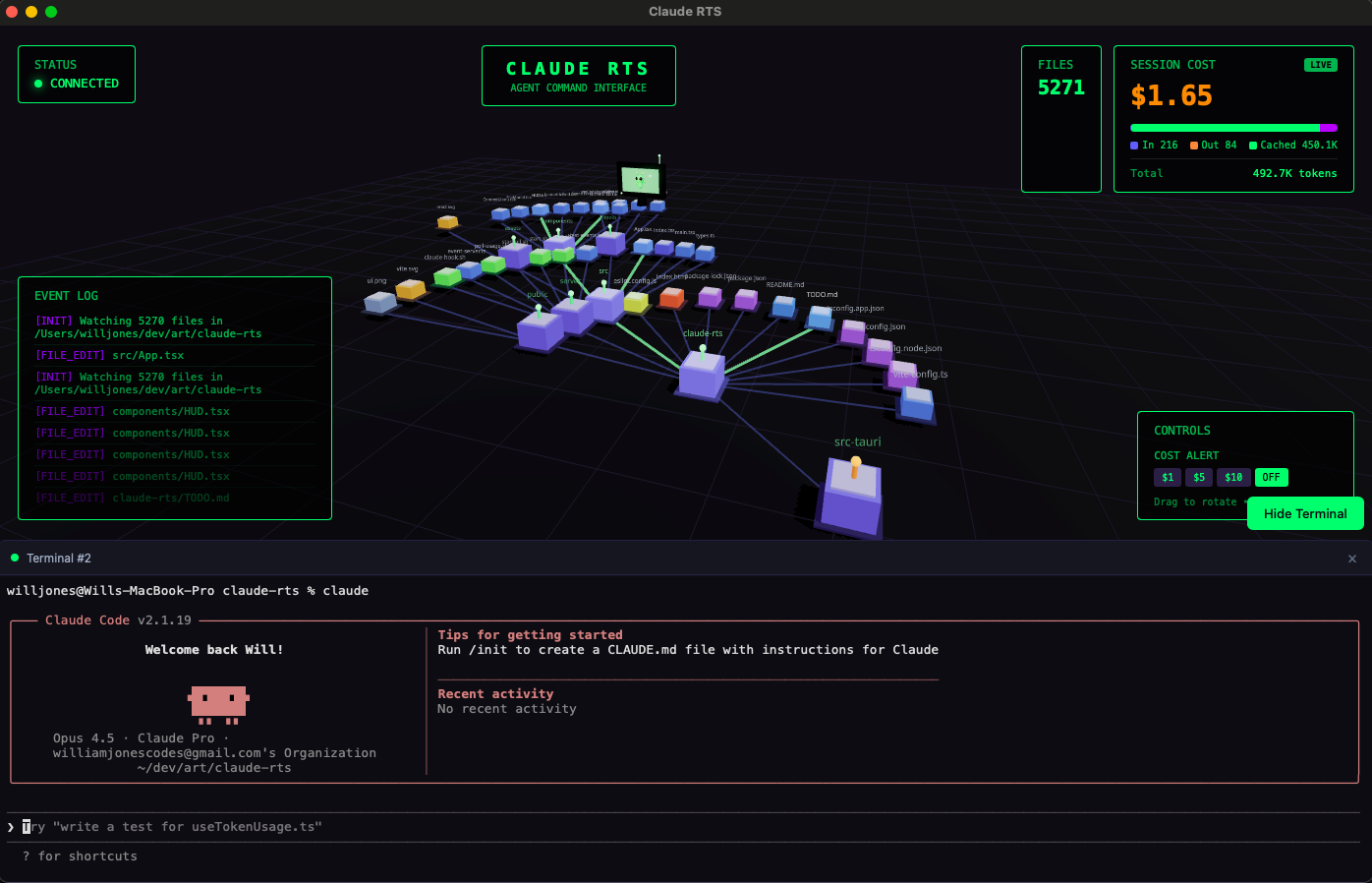Select the README.md file node
The height and width of the screenshot is (883, 1372).
(x=781, y=308)
